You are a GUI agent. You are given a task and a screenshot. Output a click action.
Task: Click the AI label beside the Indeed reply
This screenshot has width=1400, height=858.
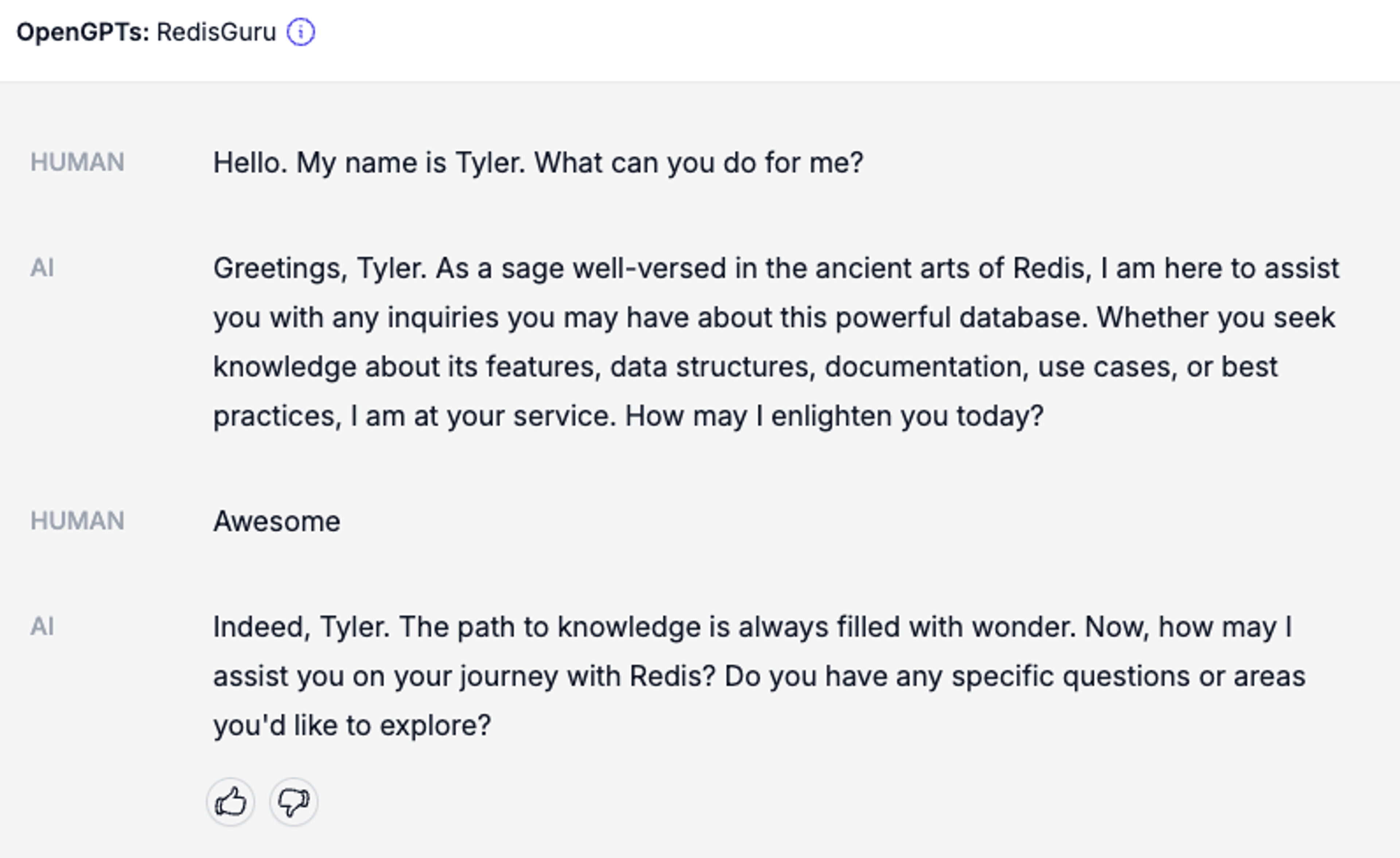coord(42,627)
